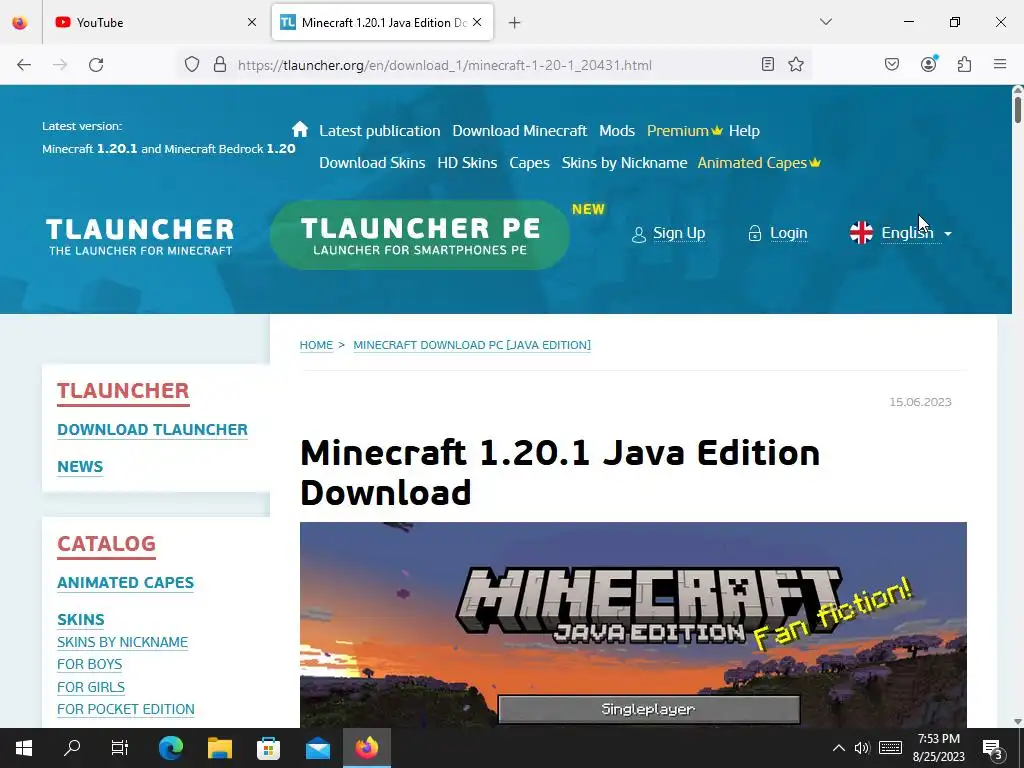The image size is (1024, 768).
Task: Open Help menu item
Action: coord(744,131)
